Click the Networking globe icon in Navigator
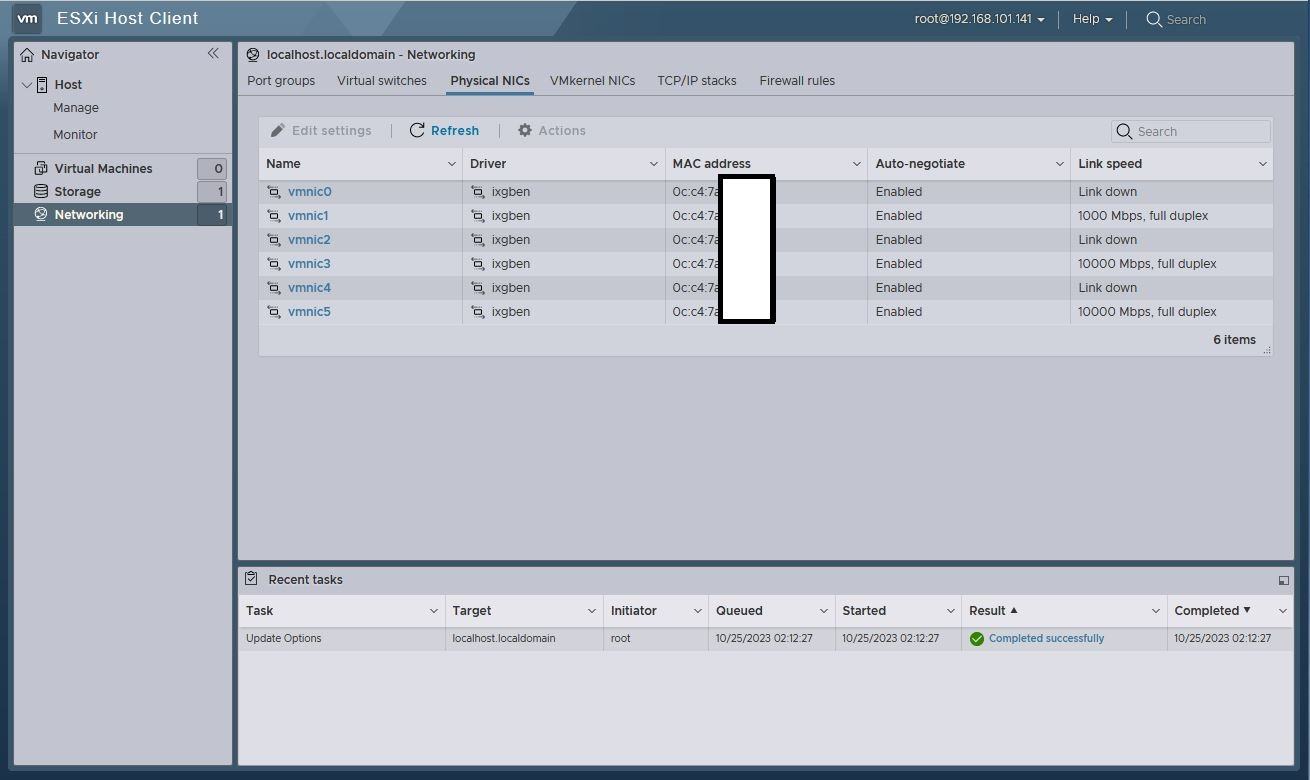This screenshot has width=1310, height=780. point(41,214)
